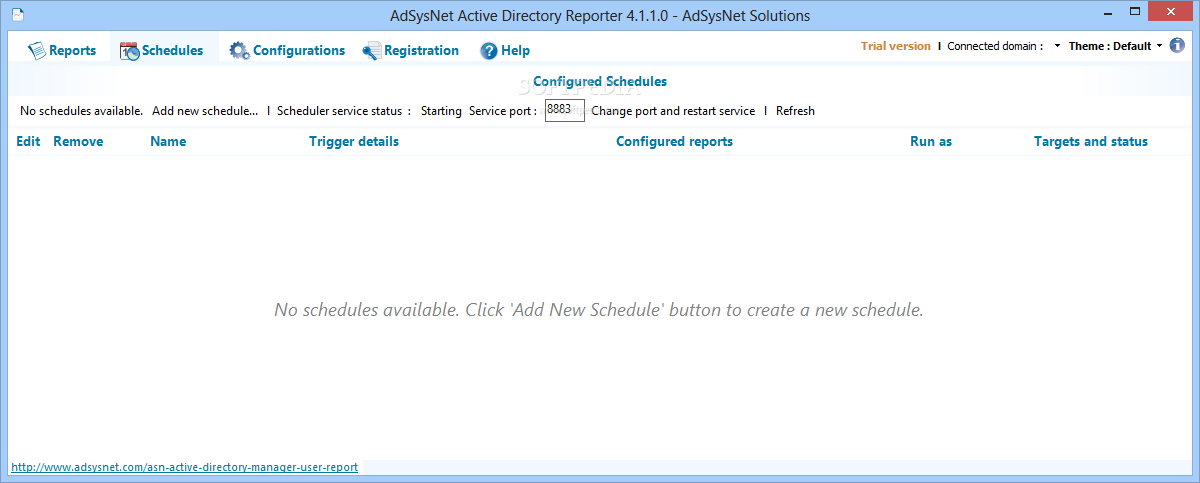This screenshot has height=483, width=1200.
Task: Click the empty-list 'Add New Schedule' hint message
Action: pos(599,310)
